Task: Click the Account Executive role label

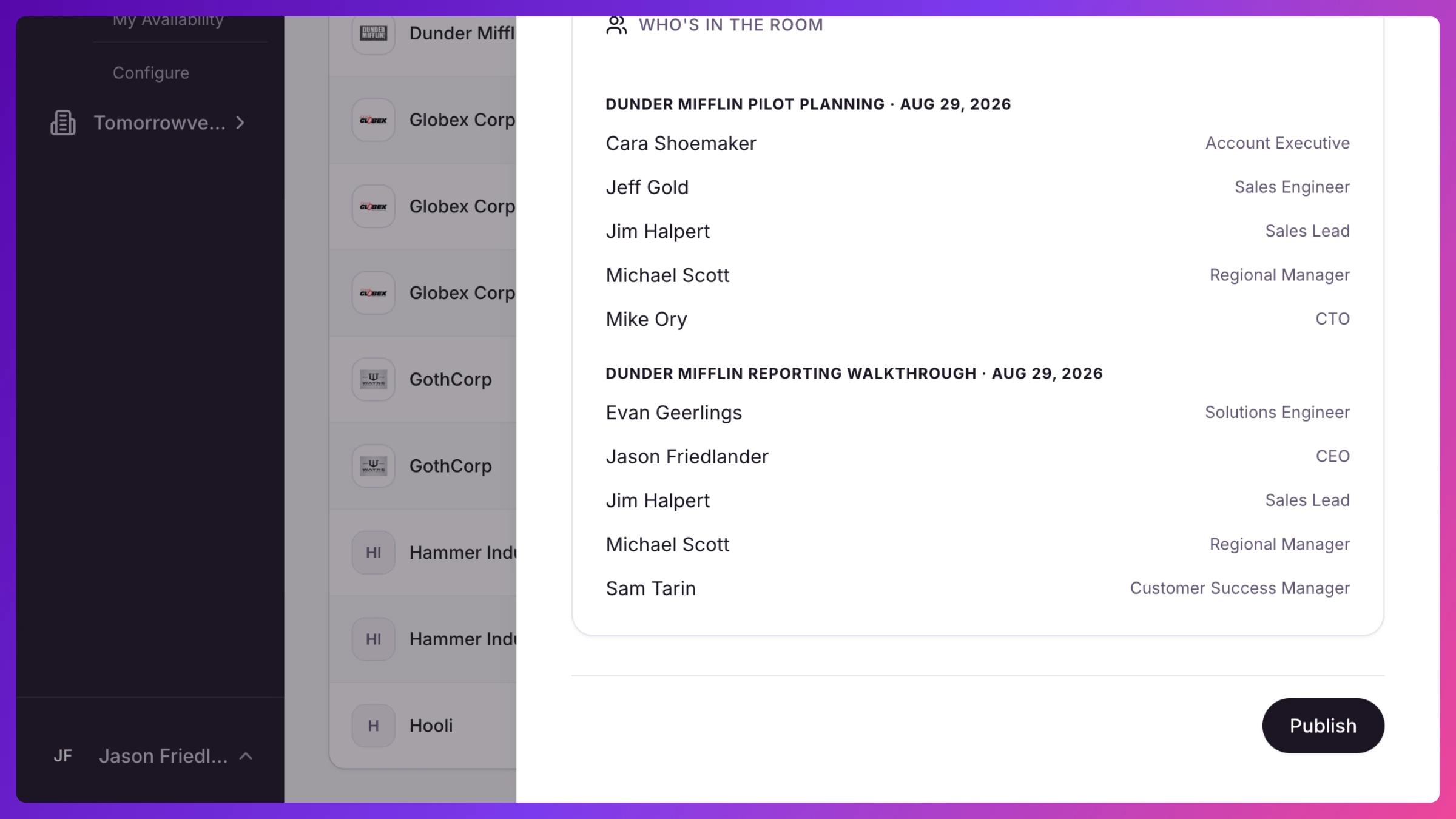Action: [1277, 143]
